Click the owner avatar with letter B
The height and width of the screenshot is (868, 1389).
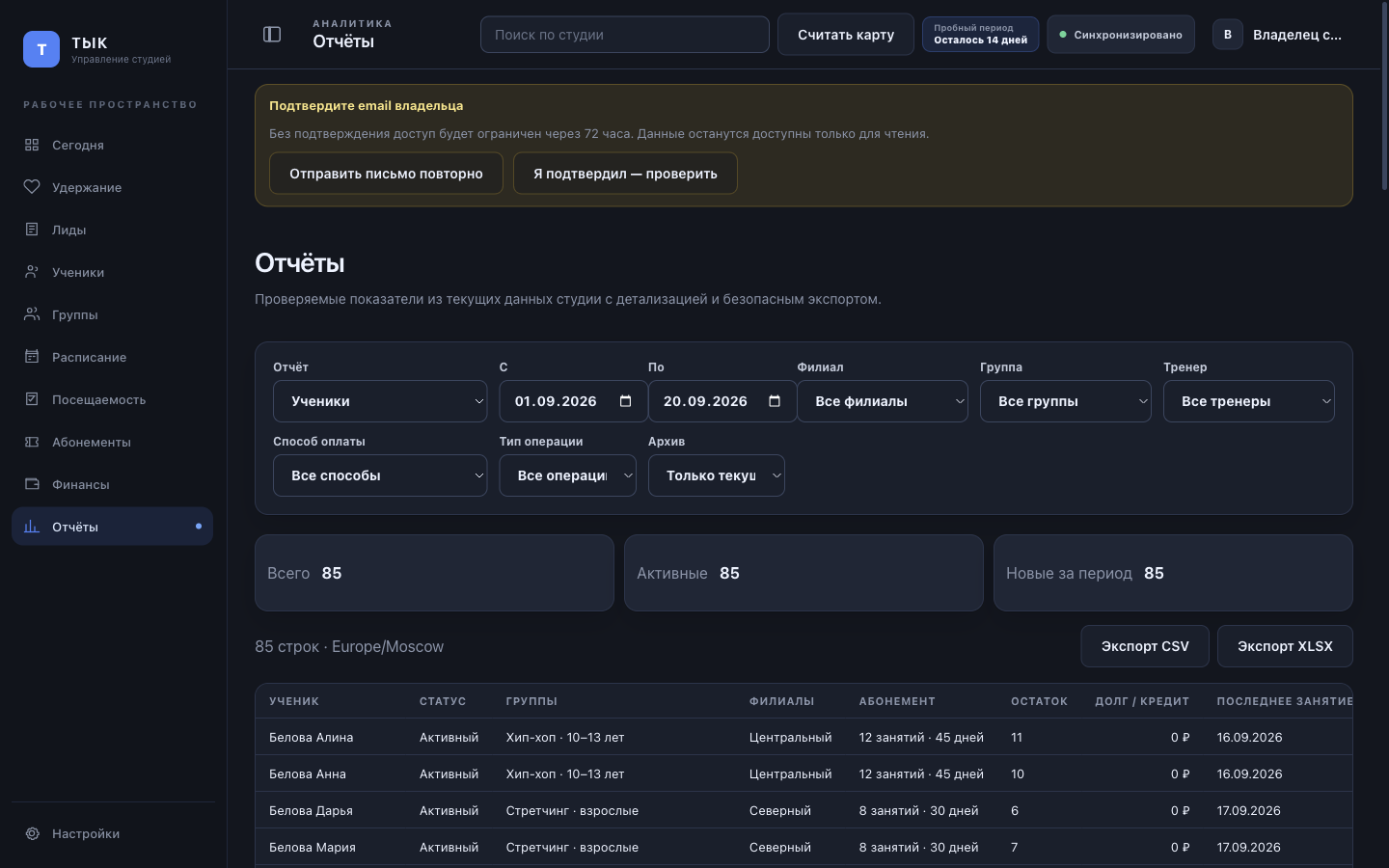1228,35
